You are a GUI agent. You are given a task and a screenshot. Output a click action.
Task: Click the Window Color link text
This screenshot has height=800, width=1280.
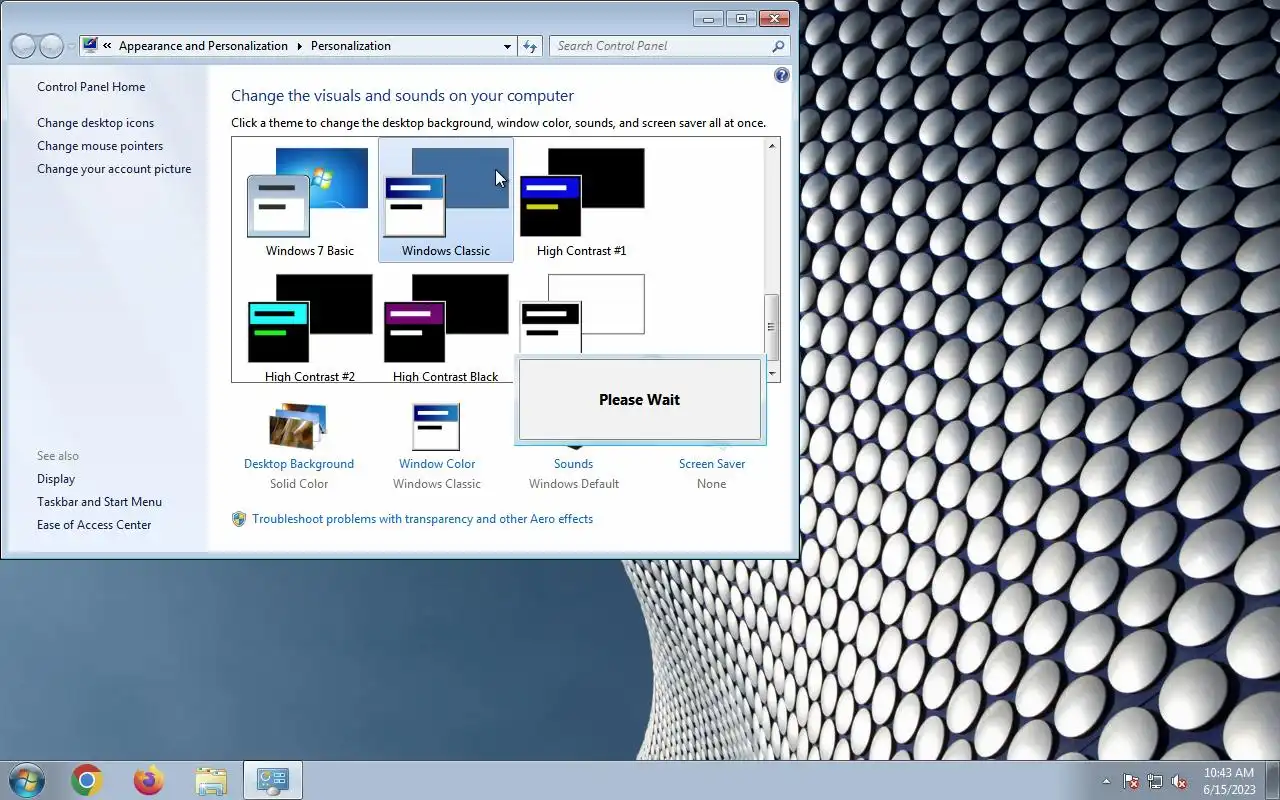(x=437, y=464)
